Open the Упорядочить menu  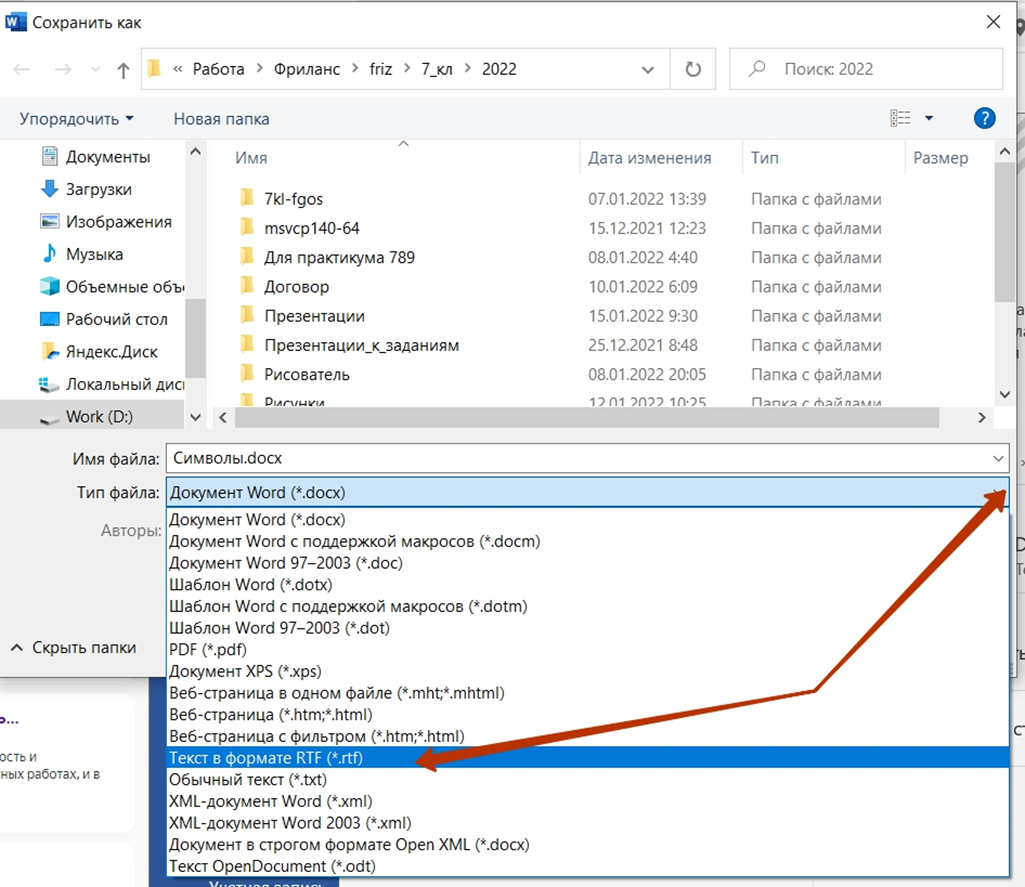tap(76, 119)
